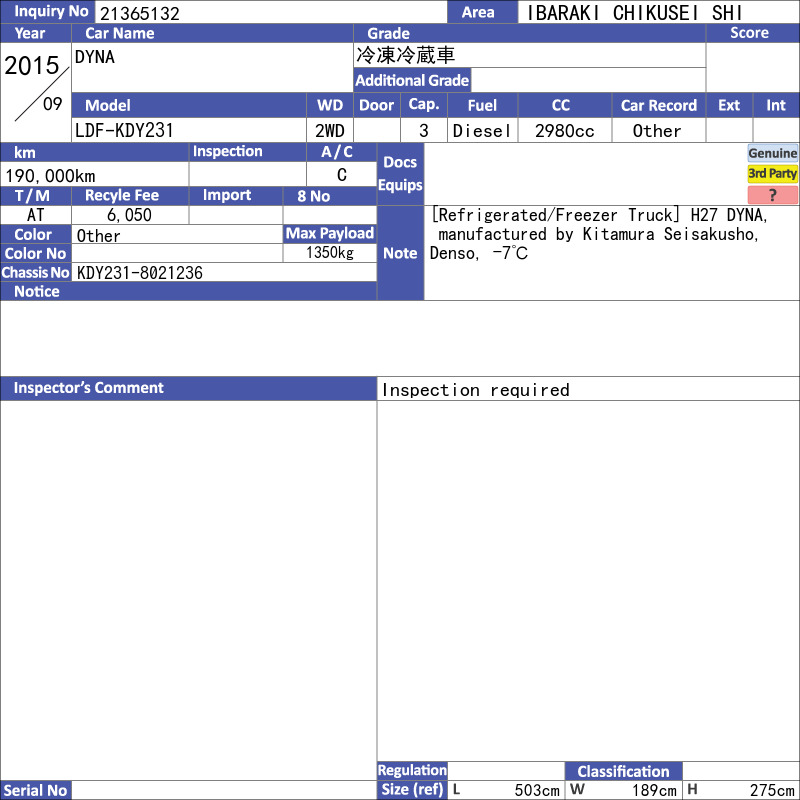800x800 pixels.
Task: Click car name DYNA
Action: [94, 57]
